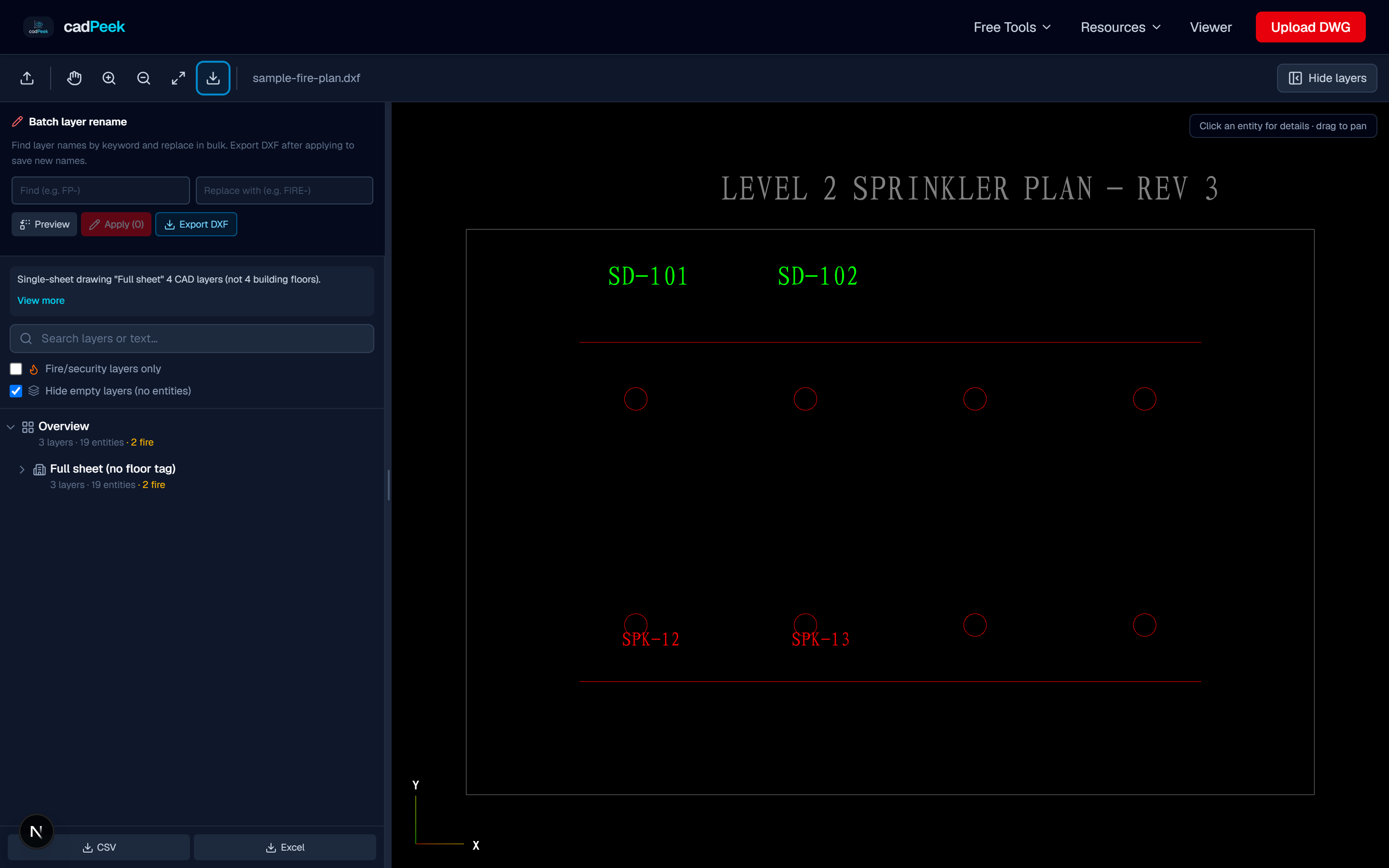The width and height of the screenshot is (1389, 868).
Task: Click the sample-fire-plan.dxf file name
Action: pos(307,78)
